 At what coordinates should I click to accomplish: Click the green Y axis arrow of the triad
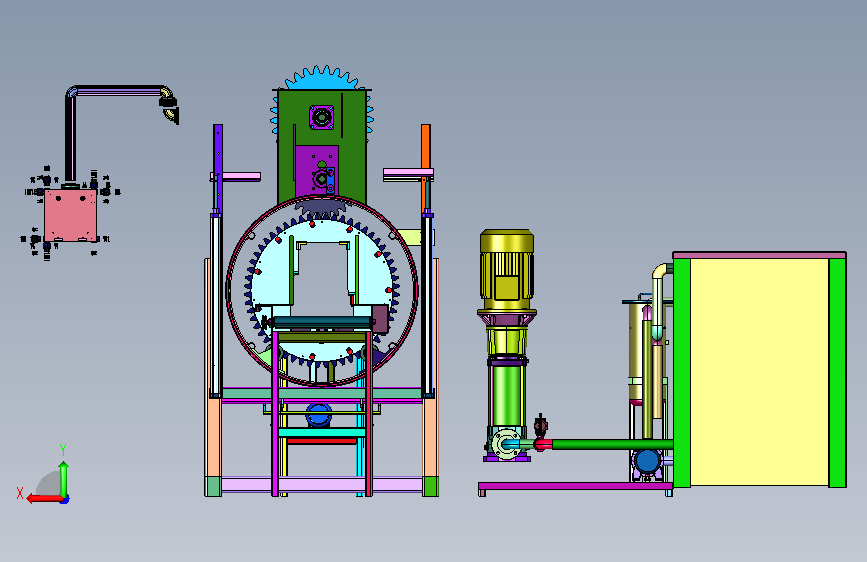[x=64, y=480]
